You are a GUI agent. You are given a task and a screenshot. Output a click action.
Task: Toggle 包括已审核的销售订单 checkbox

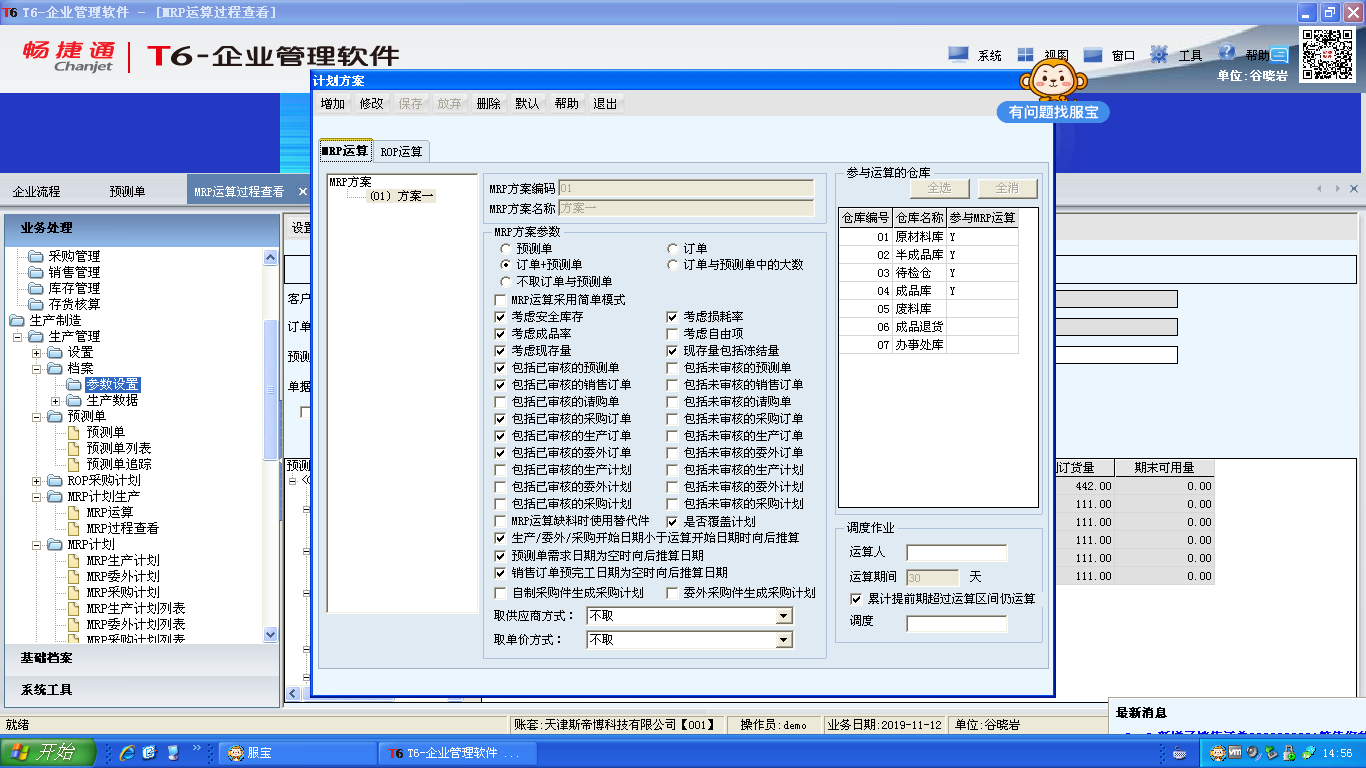[x=501, y=385]
